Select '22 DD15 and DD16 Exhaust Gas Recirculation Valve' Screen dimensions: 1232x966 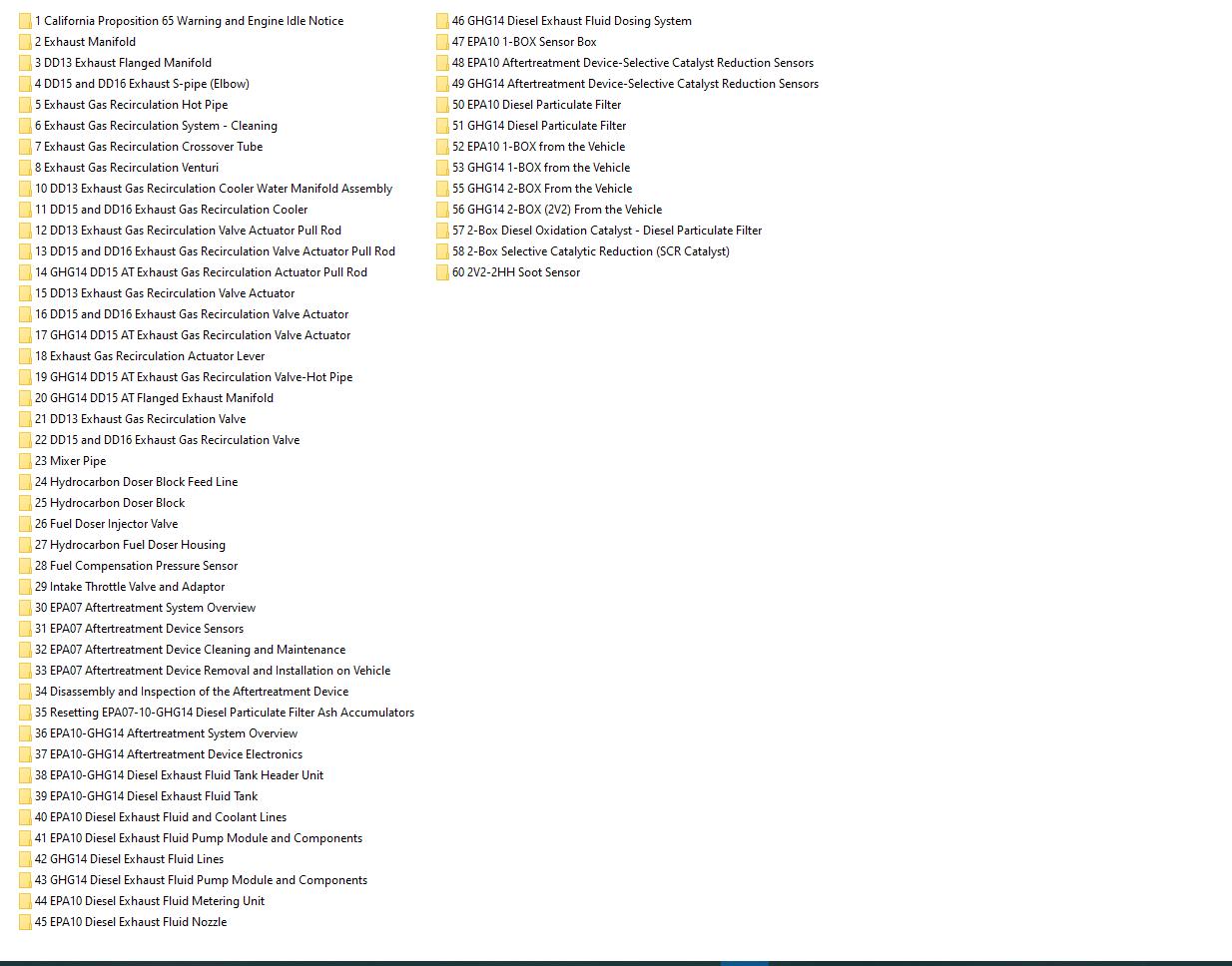tap(167, 440)
